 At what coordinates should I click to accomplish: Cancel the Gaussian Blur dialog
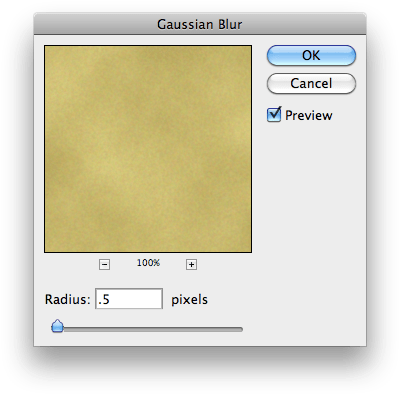[311, 83]
